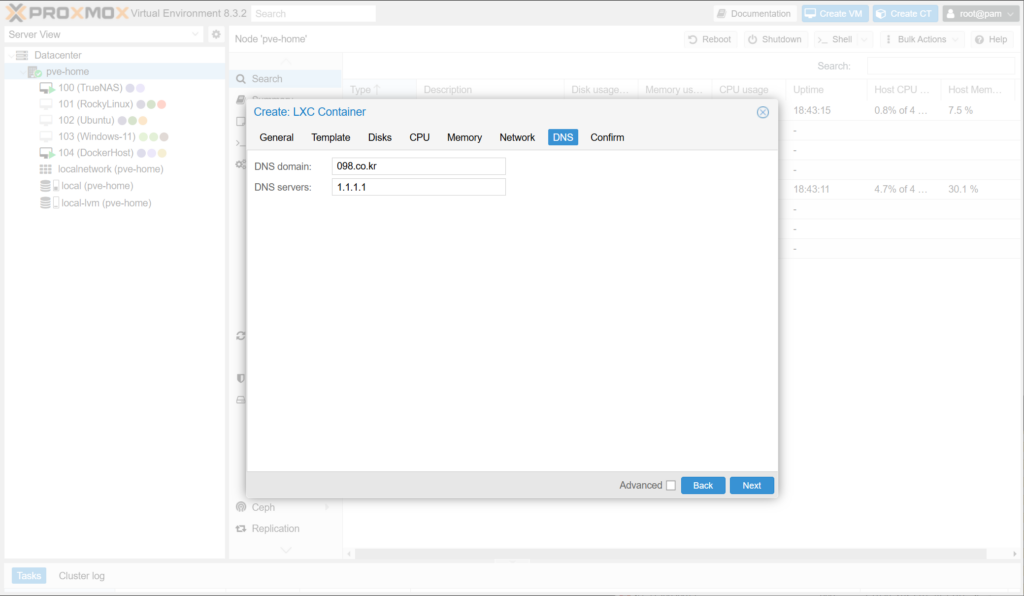The height and width of the screenshot is (596, 1024).
Task: Click the Replication icon in node menu
Action: click(241, 528)
